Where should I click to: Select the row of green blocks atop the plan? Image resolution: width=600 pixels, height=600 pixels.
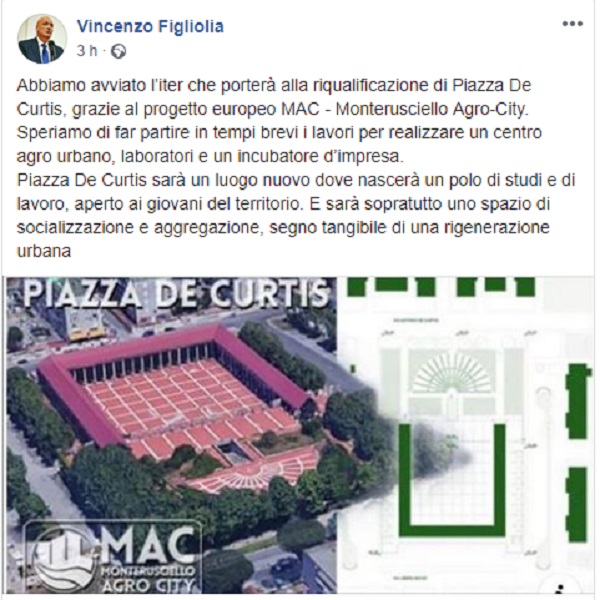(x=441, y=287)
